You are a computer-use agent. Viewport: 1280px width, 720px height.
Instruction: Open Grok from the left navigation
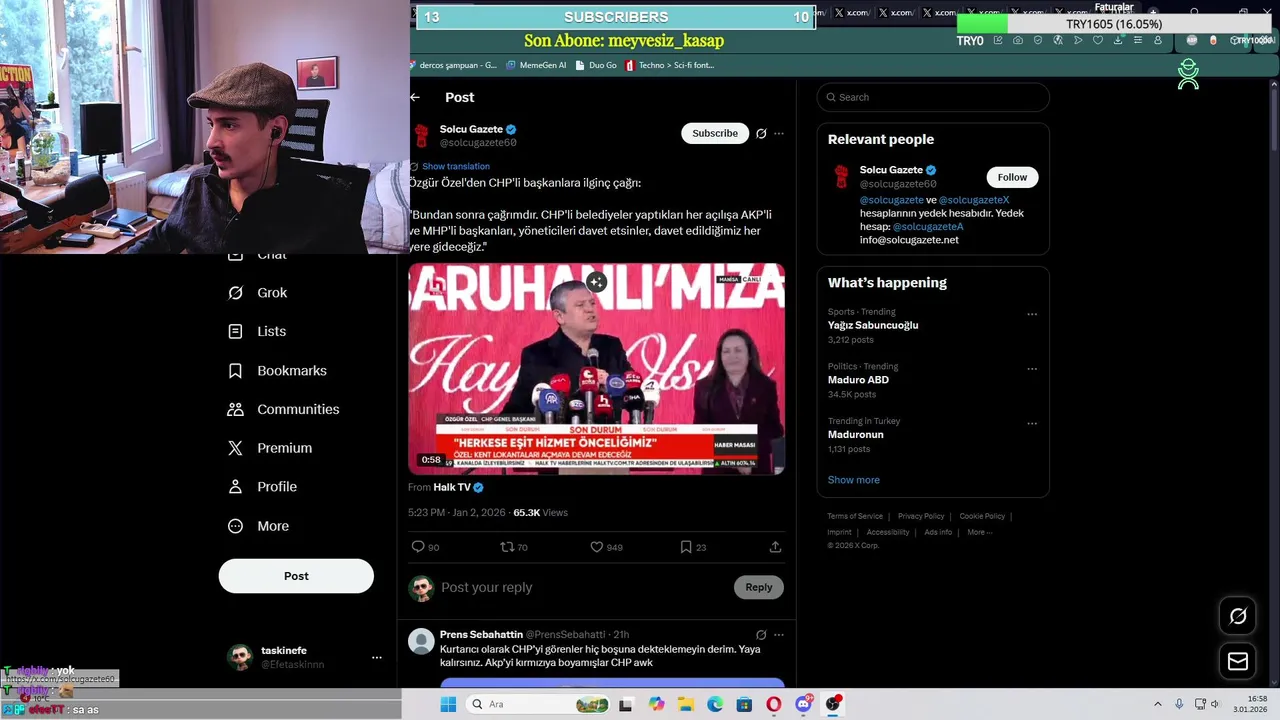coord(258,293)
